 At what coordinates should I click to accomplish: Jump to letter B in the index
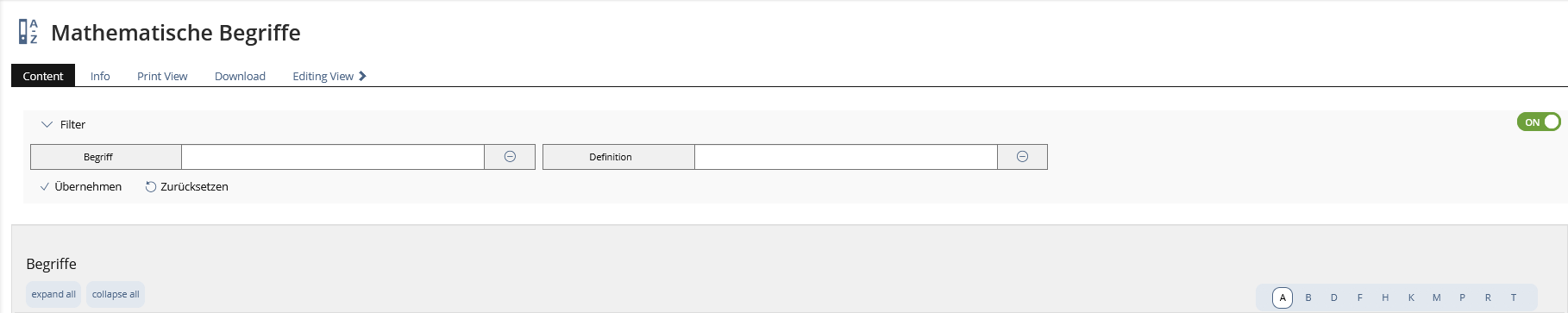pos(1308,297)
